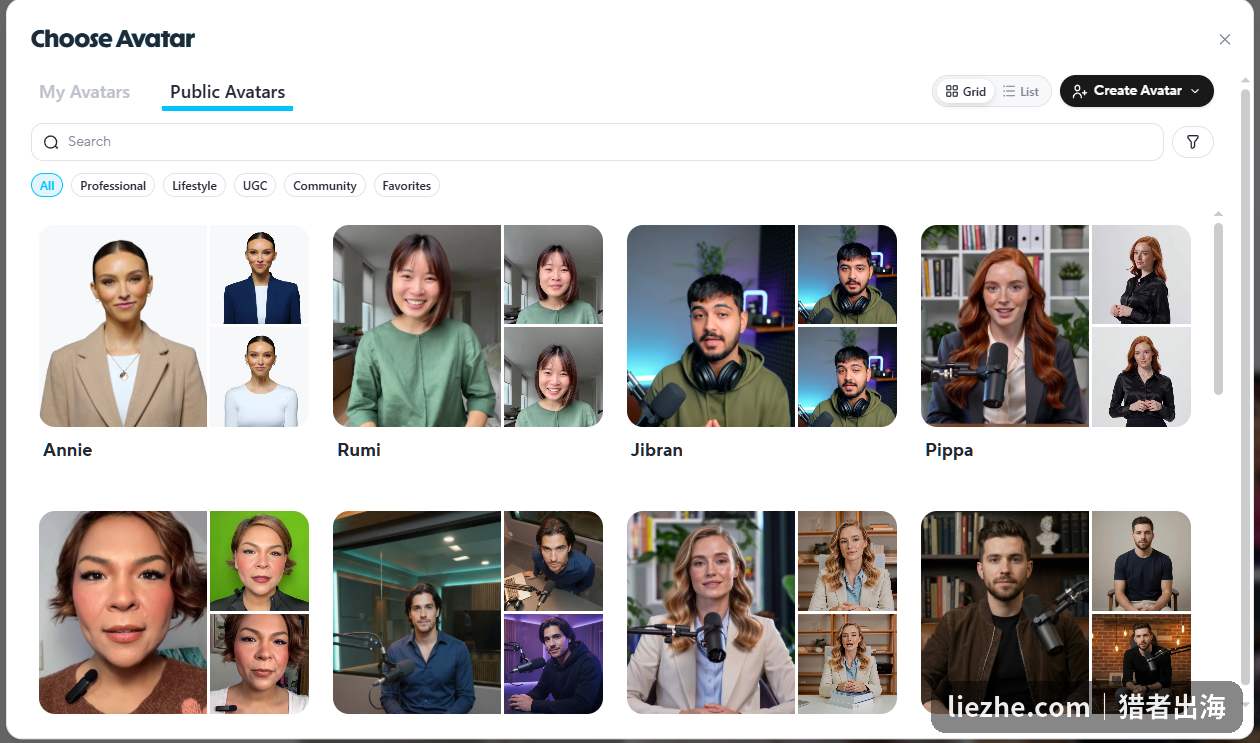Viewport: 1260px width, 743px height.
Task: Open the My Avatars tab
Action: (85, 91)
